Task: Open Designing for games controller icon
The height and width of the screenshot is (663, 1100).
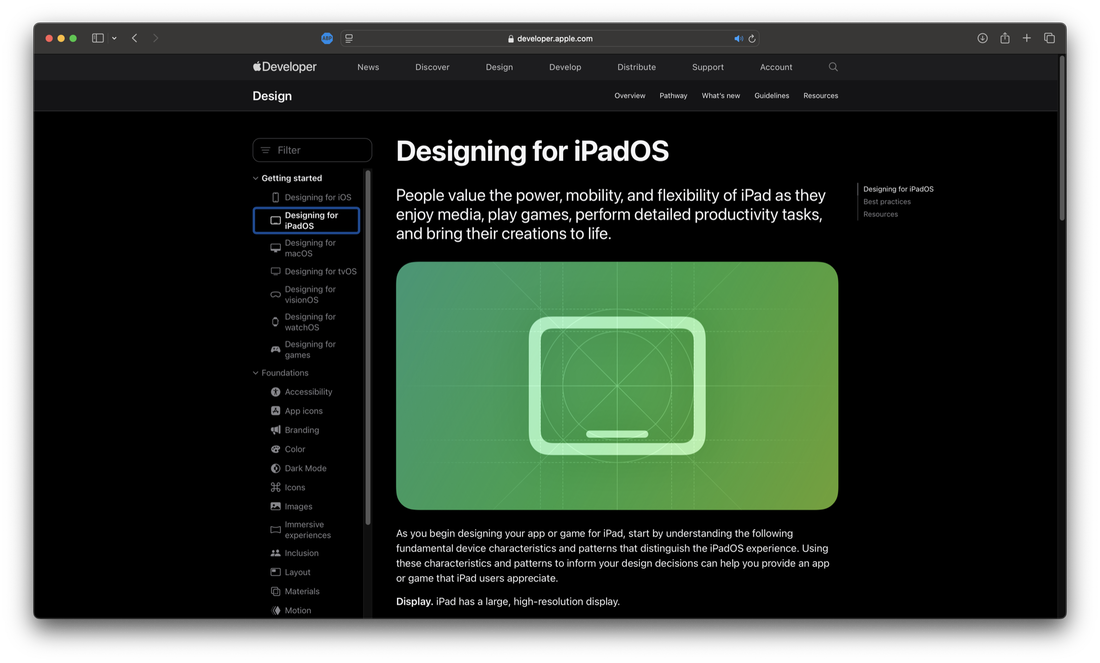Action: tap(275, 349)
